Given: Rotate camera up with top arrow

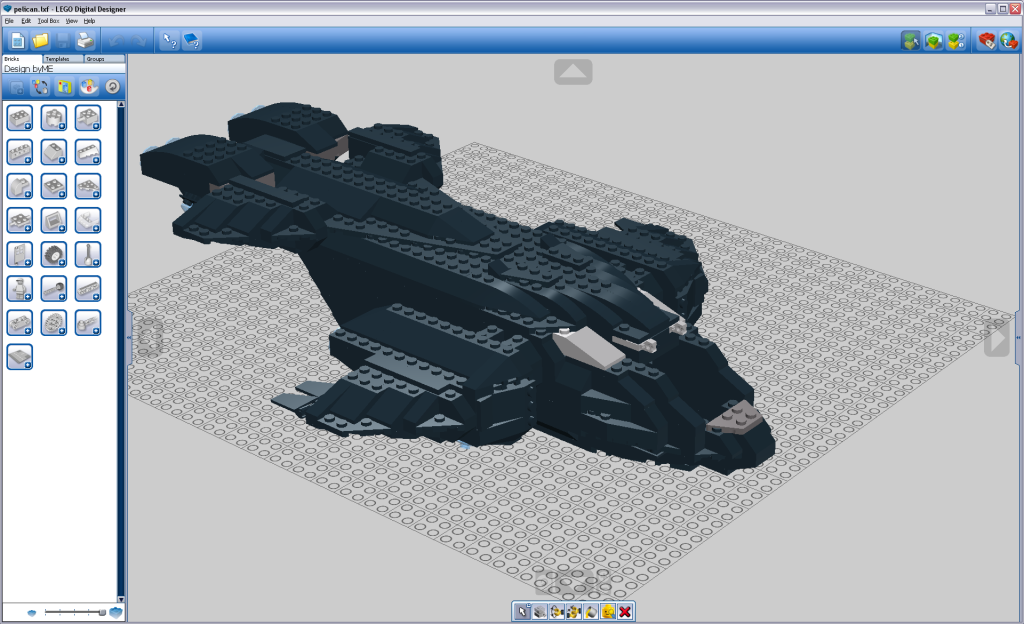Looking at the screenshot, I should coord(573,72).
